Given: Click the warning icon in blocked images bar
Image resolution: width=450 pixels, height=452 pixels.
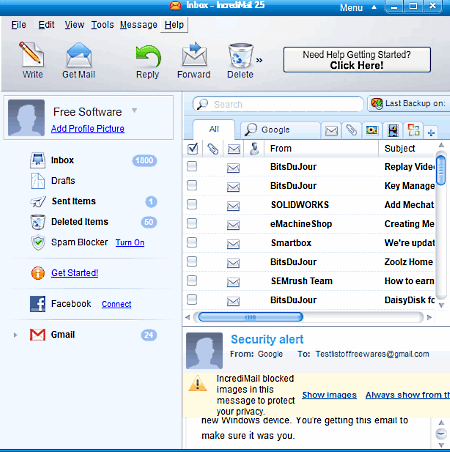Looking at the screenshot, I should tap(198, 383).
